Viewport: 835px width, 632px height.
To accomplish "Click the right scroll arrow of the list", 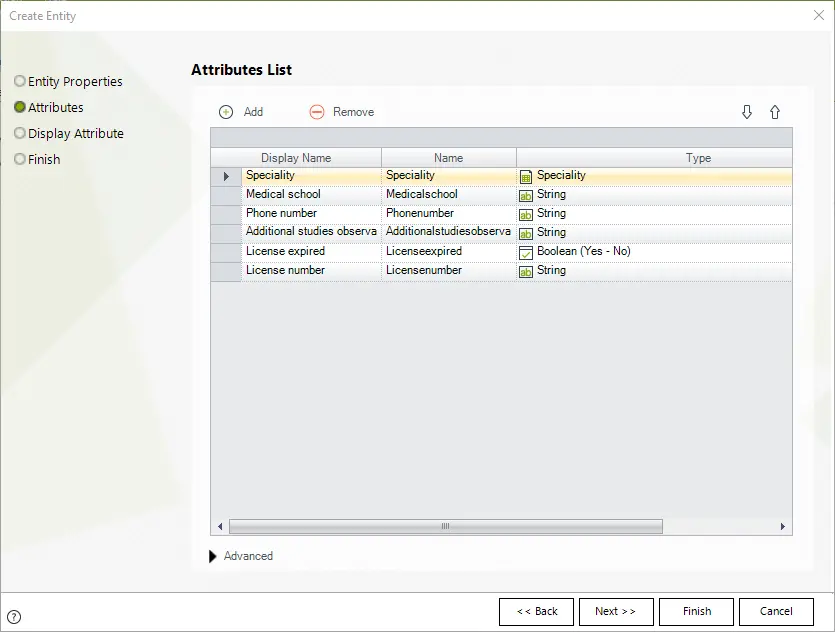I will (x=782, y=527).
